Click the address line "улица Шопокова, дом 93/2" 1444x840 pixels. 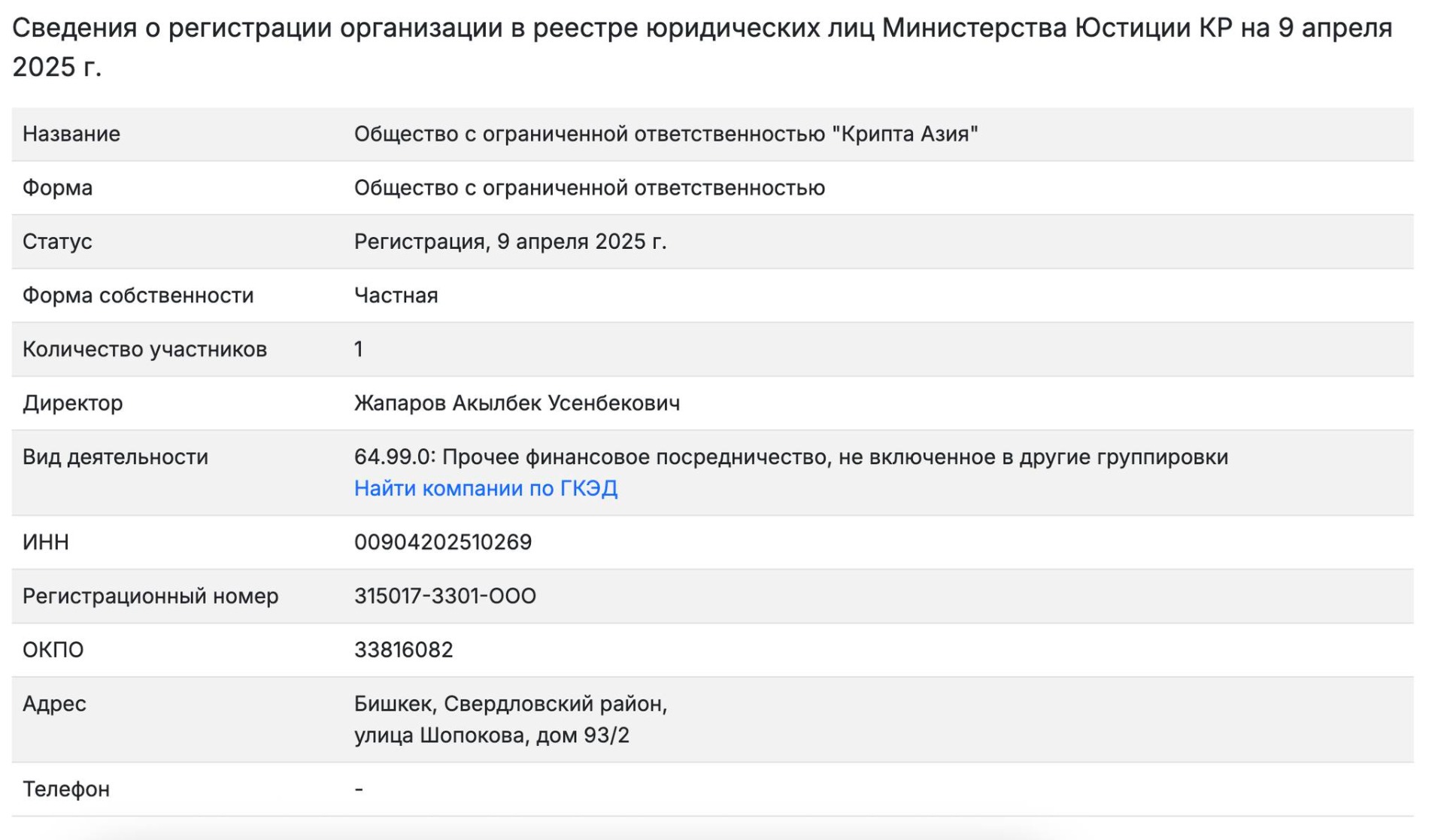491,735
